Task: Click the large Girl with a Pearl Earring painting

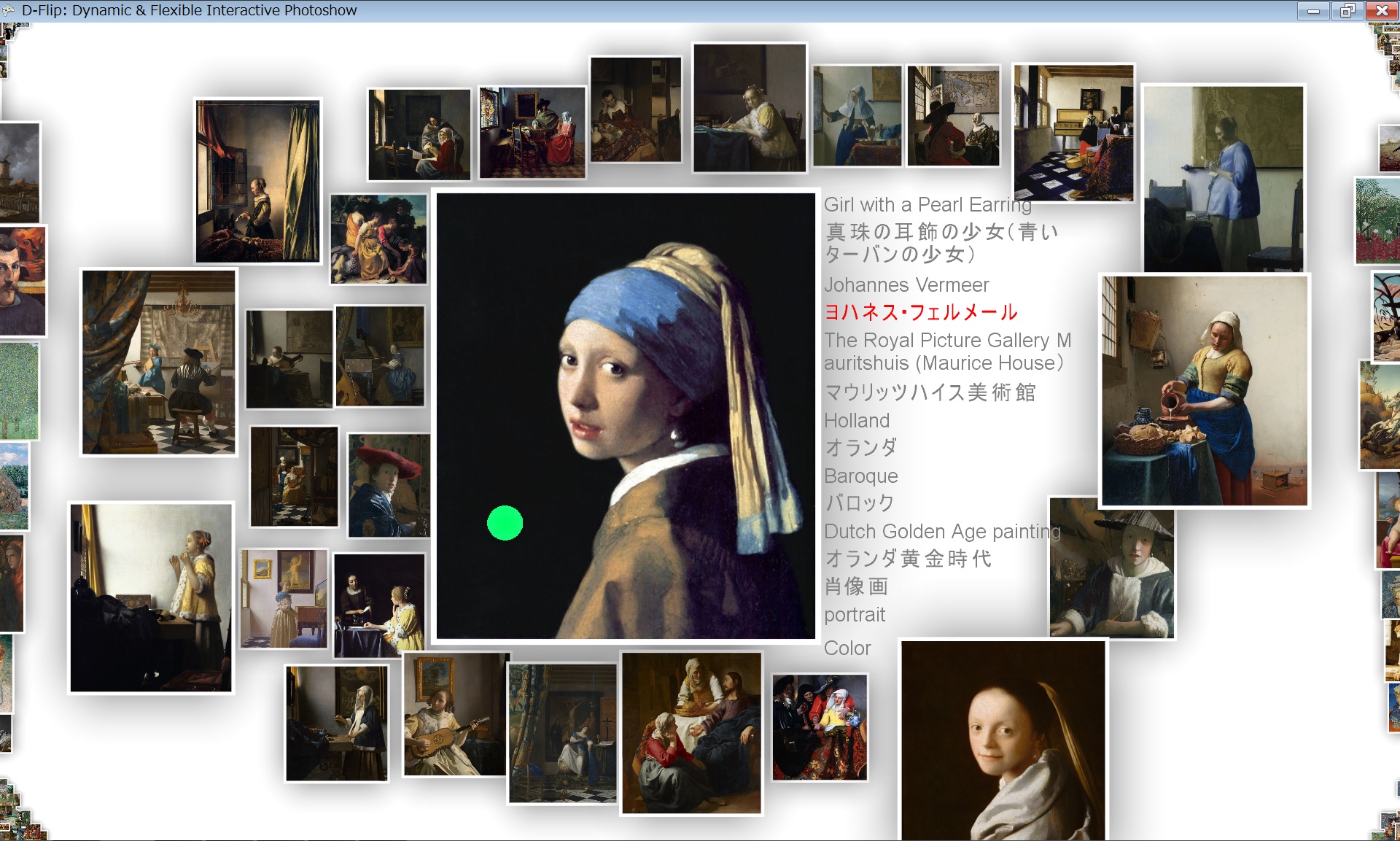Action: click(x=625, y=416)
